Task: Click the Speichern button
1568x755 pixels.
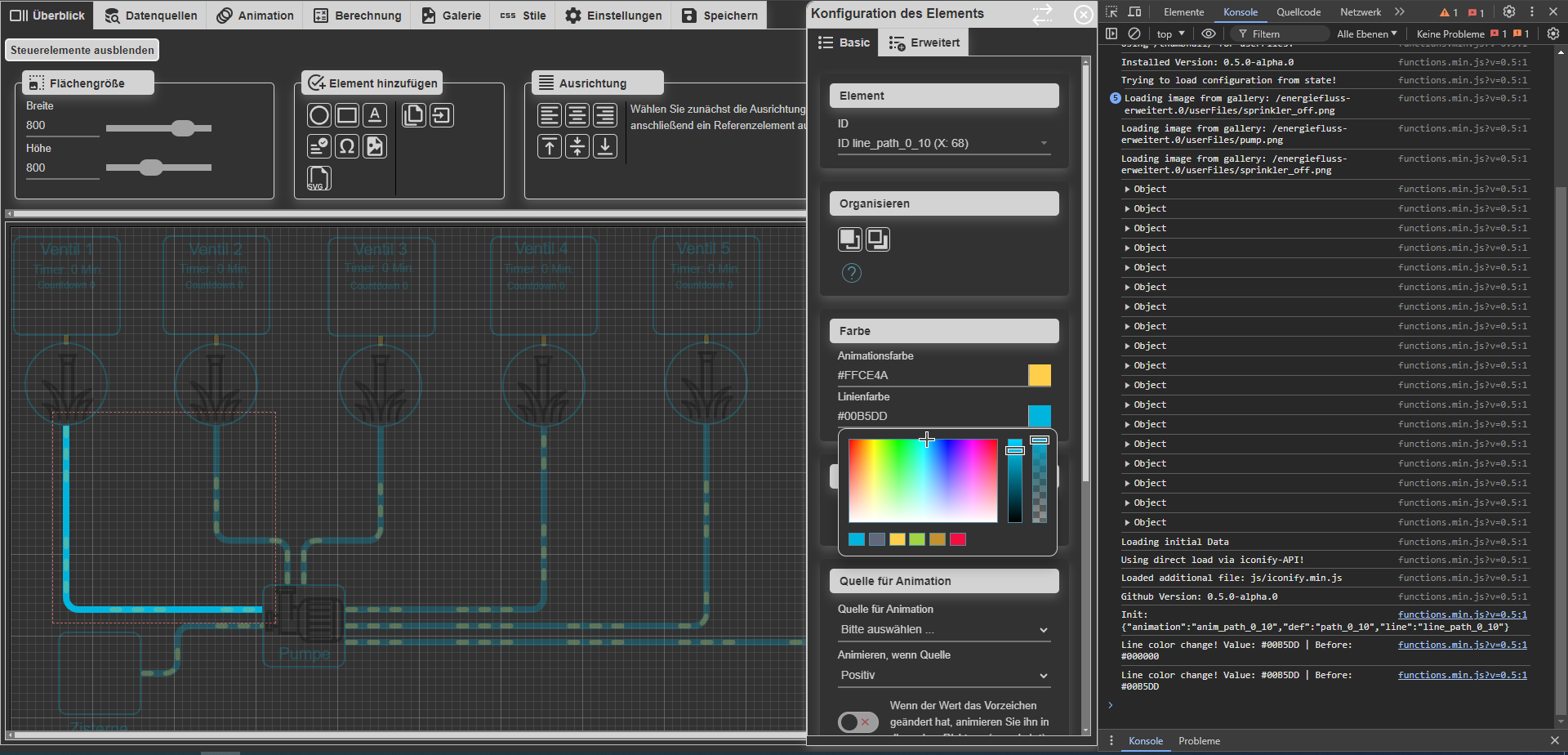Action: [x=719, y=15]
